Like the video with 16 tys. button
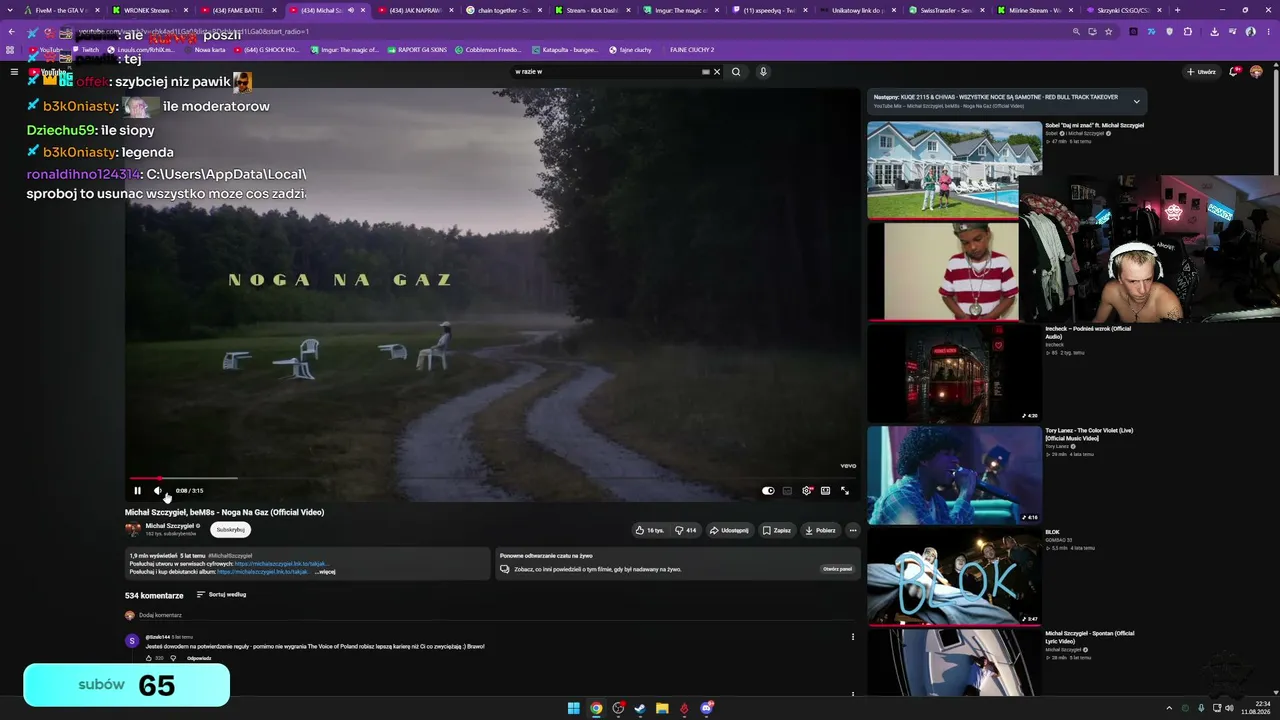 tap(649, 530)
